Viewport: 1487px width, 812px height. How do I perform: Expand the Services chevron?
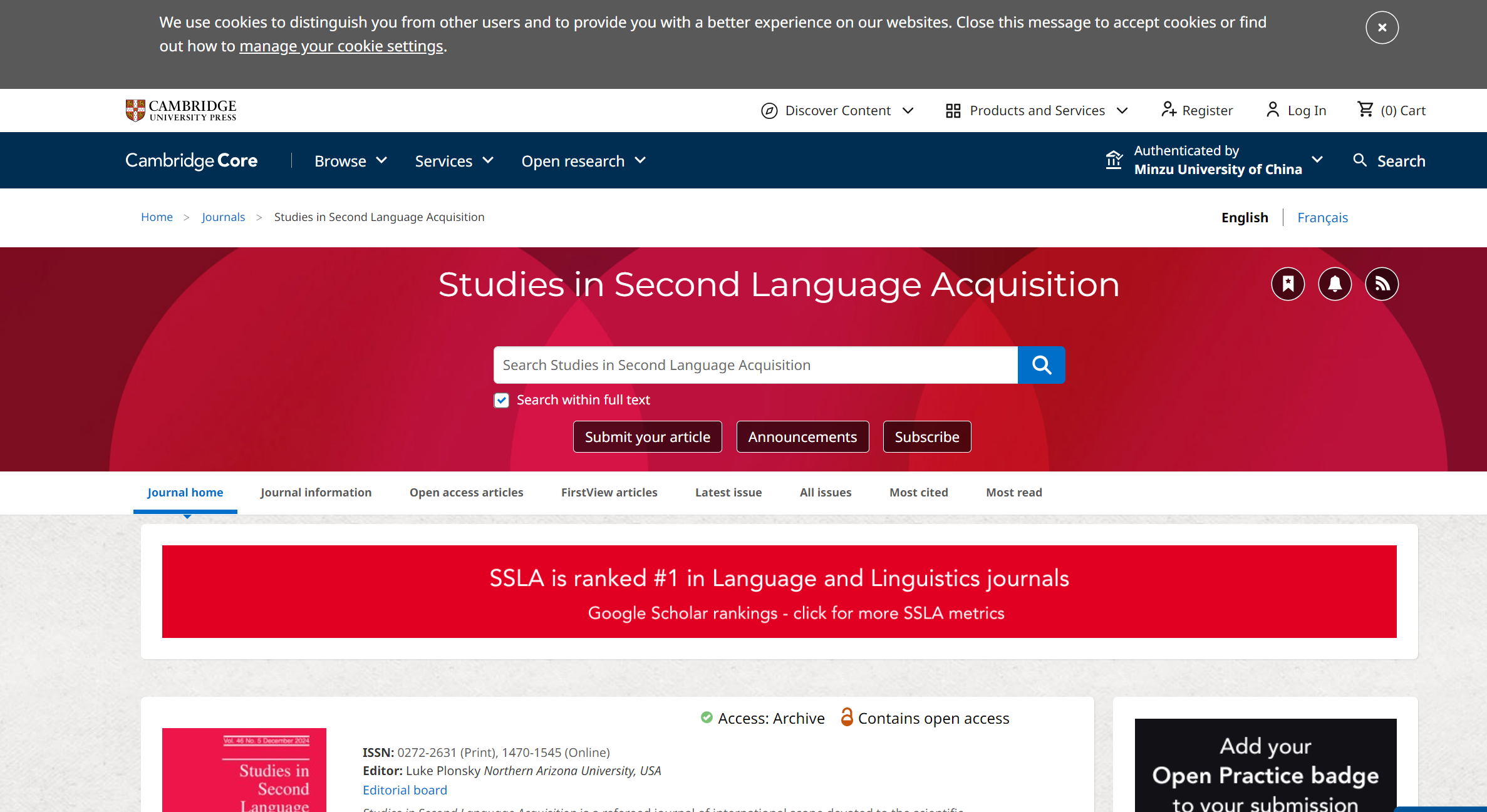(488, 160)
